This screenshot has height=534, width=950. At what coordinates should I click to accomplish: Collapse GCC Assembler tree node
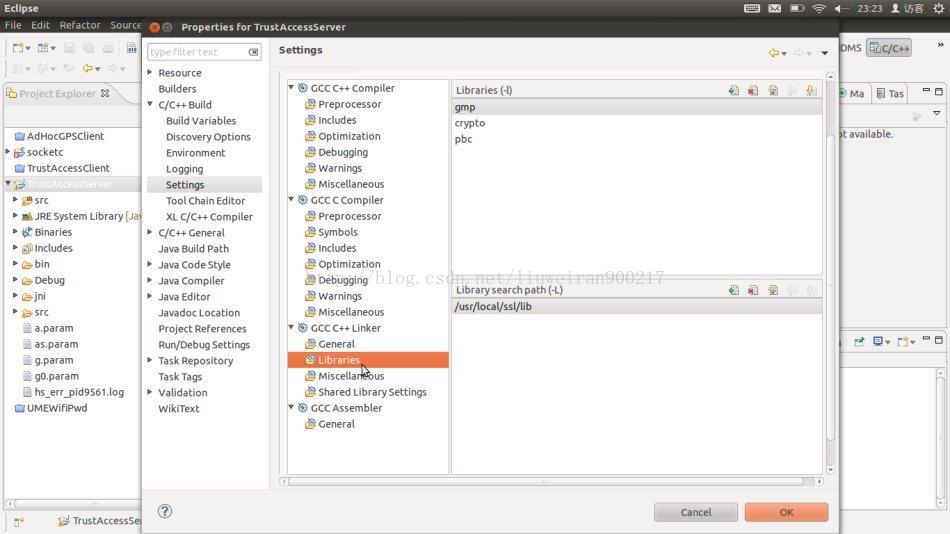[291, 407]
